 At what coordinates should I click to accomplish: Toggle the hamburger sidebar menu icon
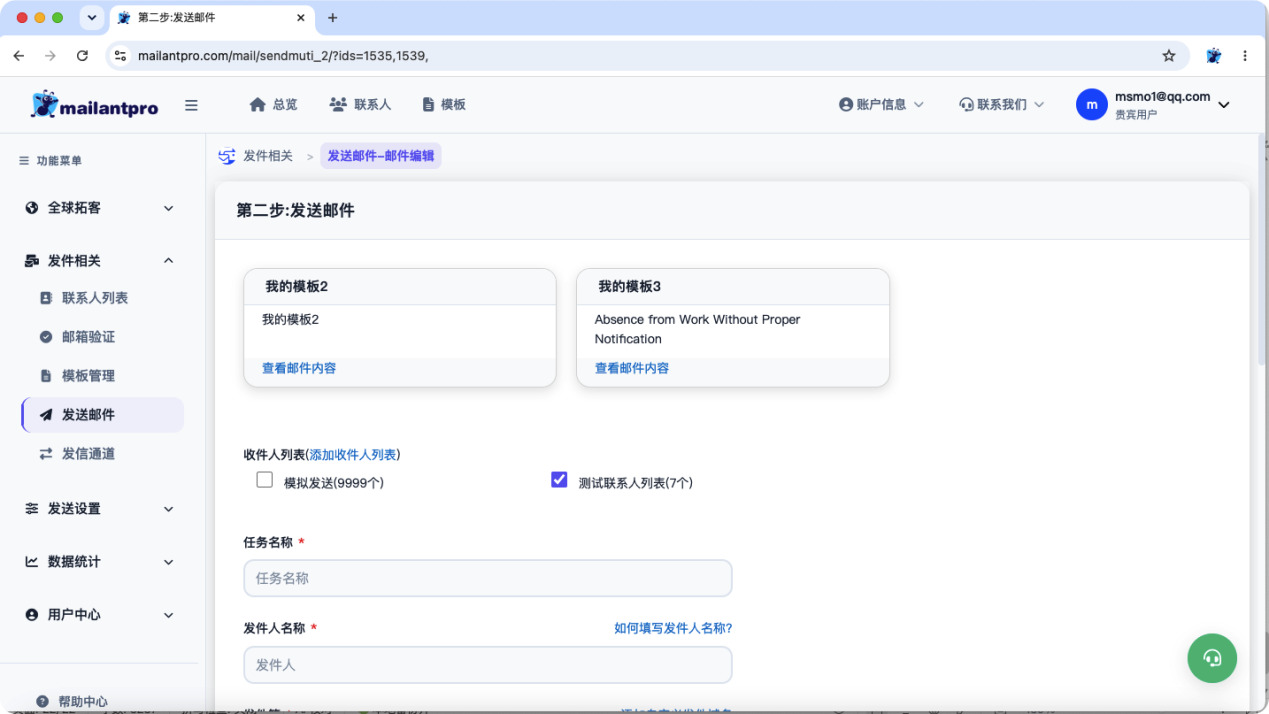click(x=191, y=105)
